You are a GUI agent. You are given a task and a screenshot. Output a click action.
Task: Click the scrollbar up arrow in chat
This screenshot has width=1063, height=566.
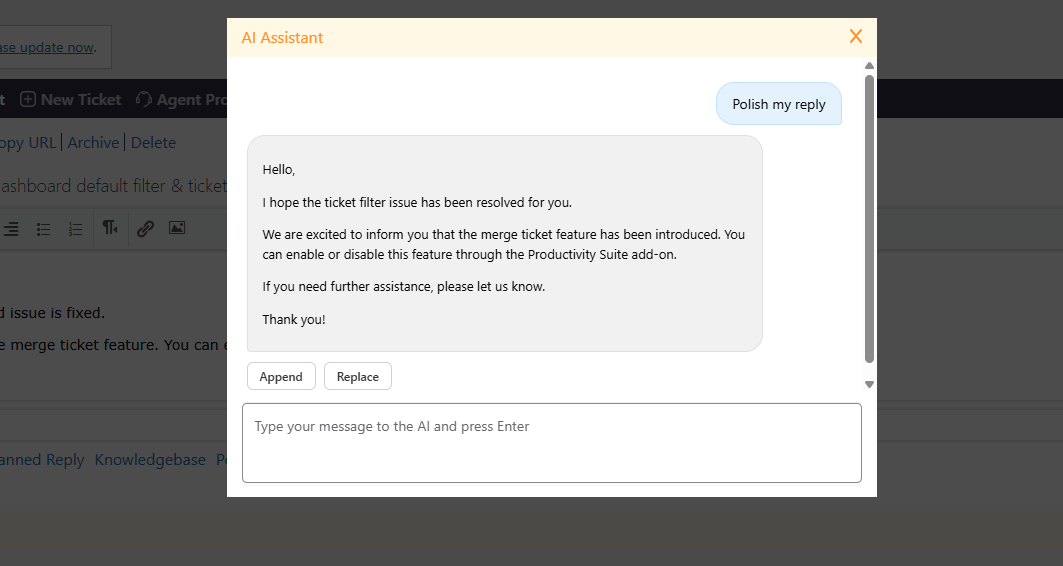(869, 67)
